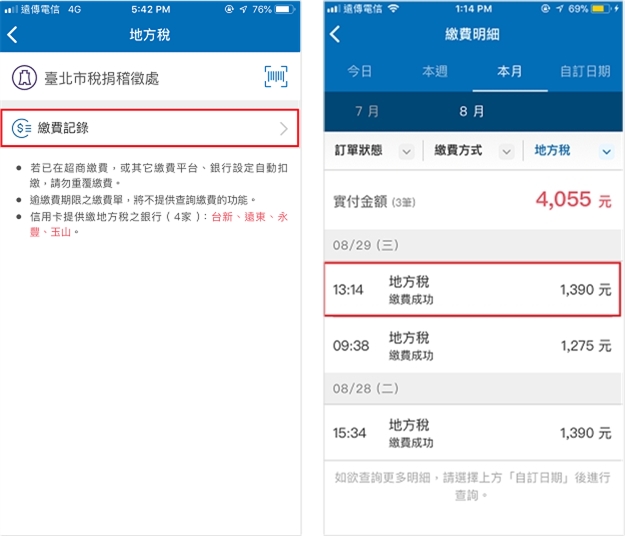Choose 8 月 in month selector
Screen dimensions: 625x536
pos(472,111)
